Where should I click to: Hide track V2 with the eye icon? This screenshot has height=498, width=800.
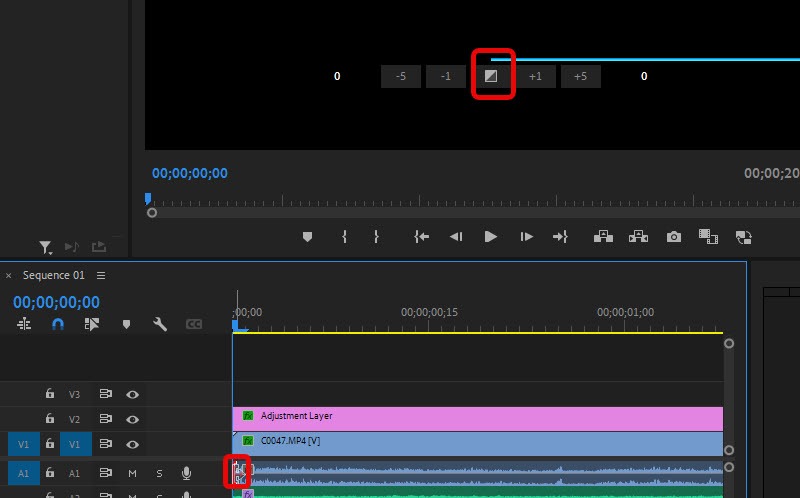coord(132,419)
